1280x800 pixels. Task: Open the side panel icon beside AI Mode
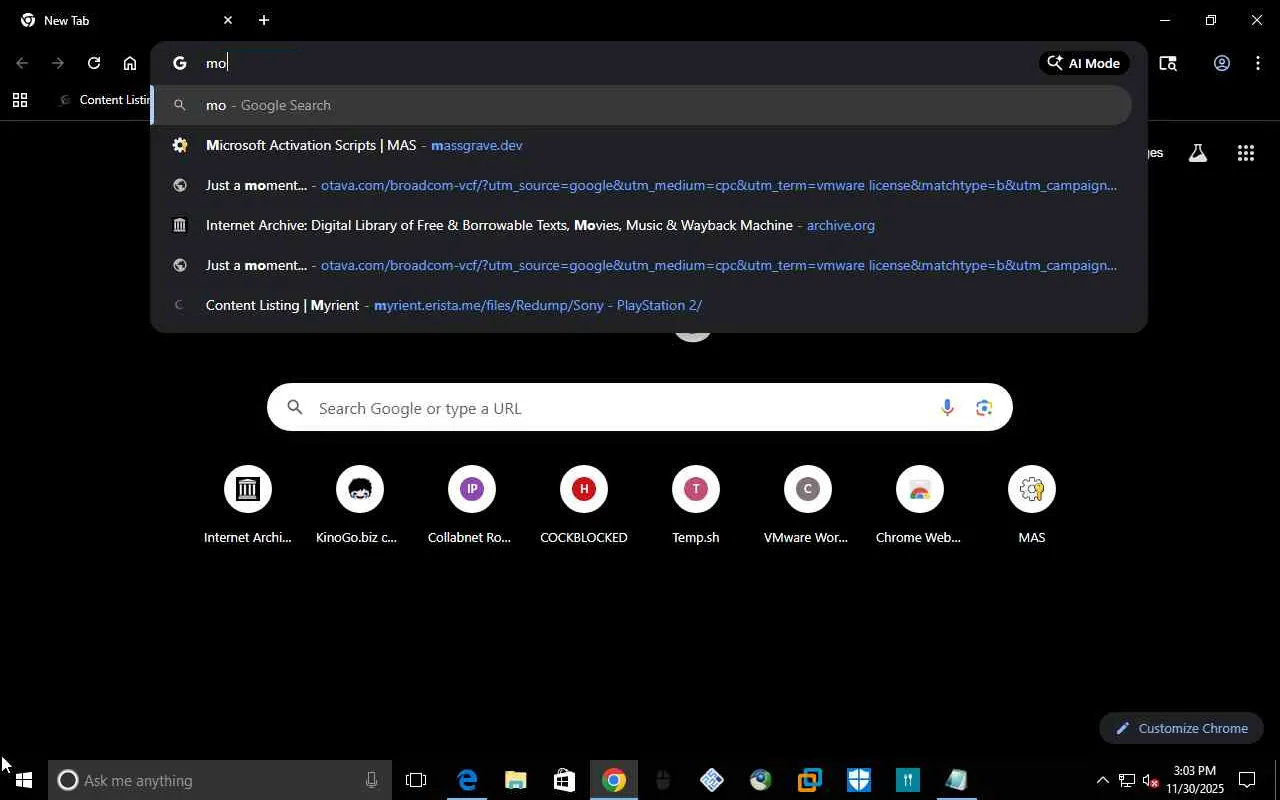click(1168, 63)
